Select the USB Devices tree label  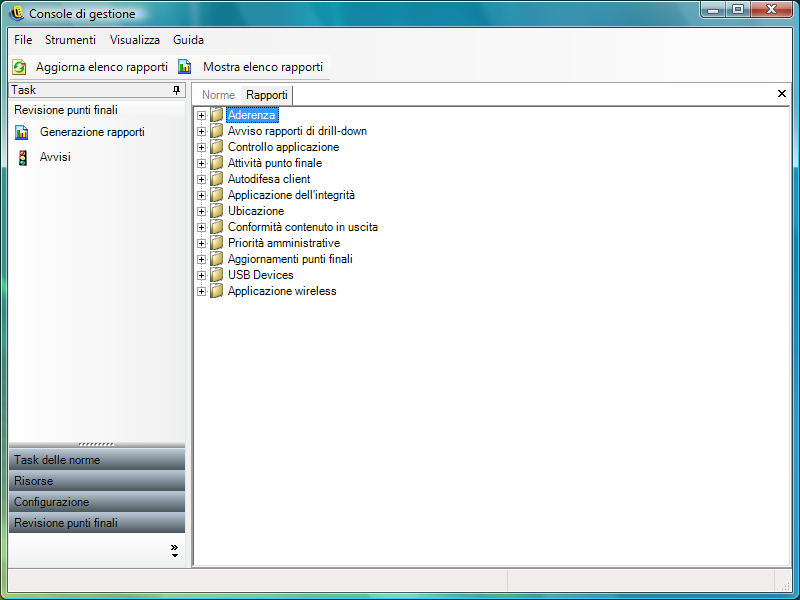261,275
